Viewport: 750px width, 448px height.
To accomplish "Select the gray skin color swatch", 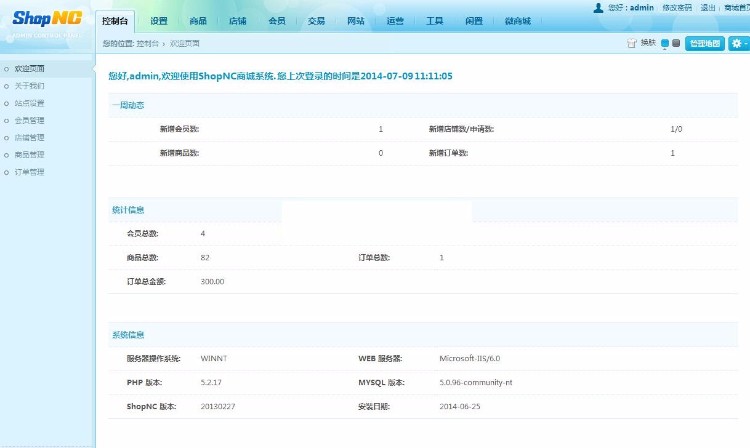I will pyautogui.click(x=676, y=43).
